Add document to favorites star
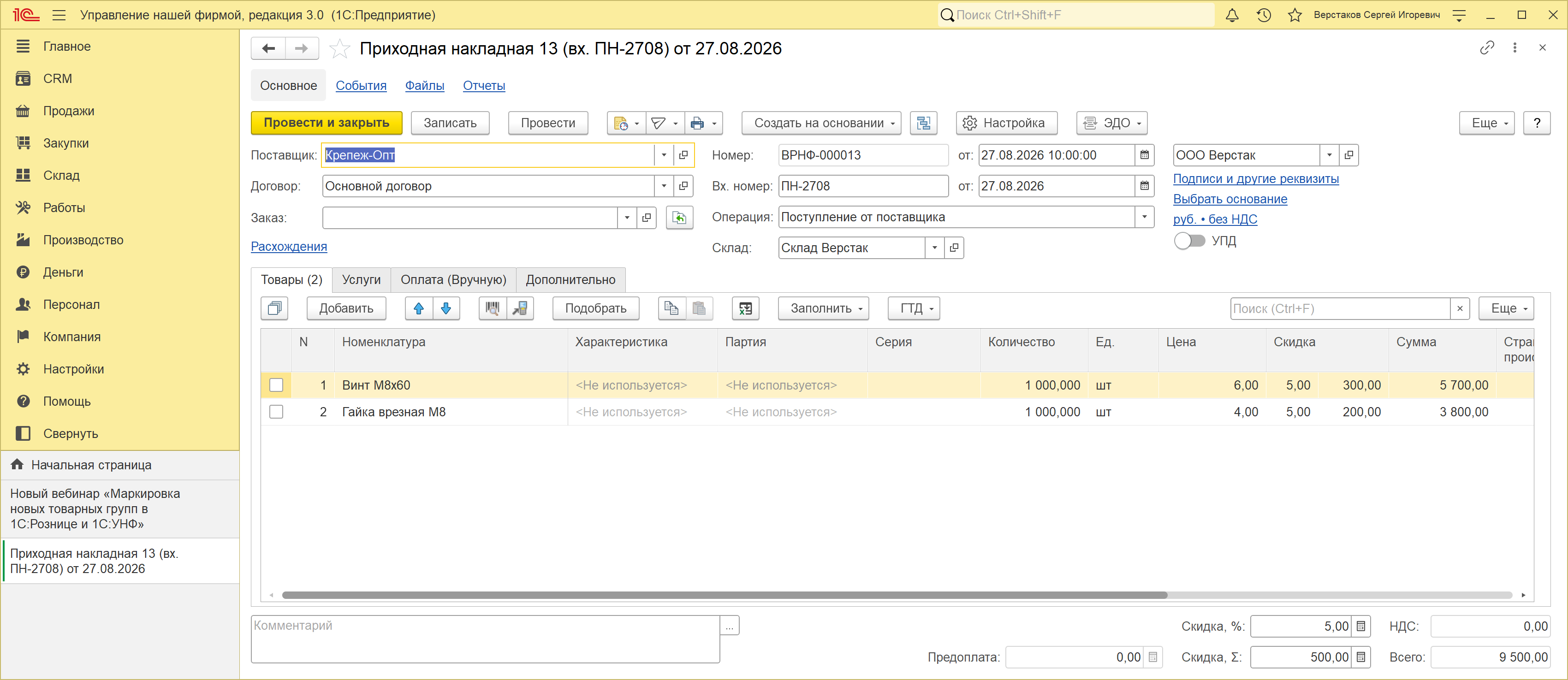Viewport: 1568px width, 680px height. coord(339,49)
